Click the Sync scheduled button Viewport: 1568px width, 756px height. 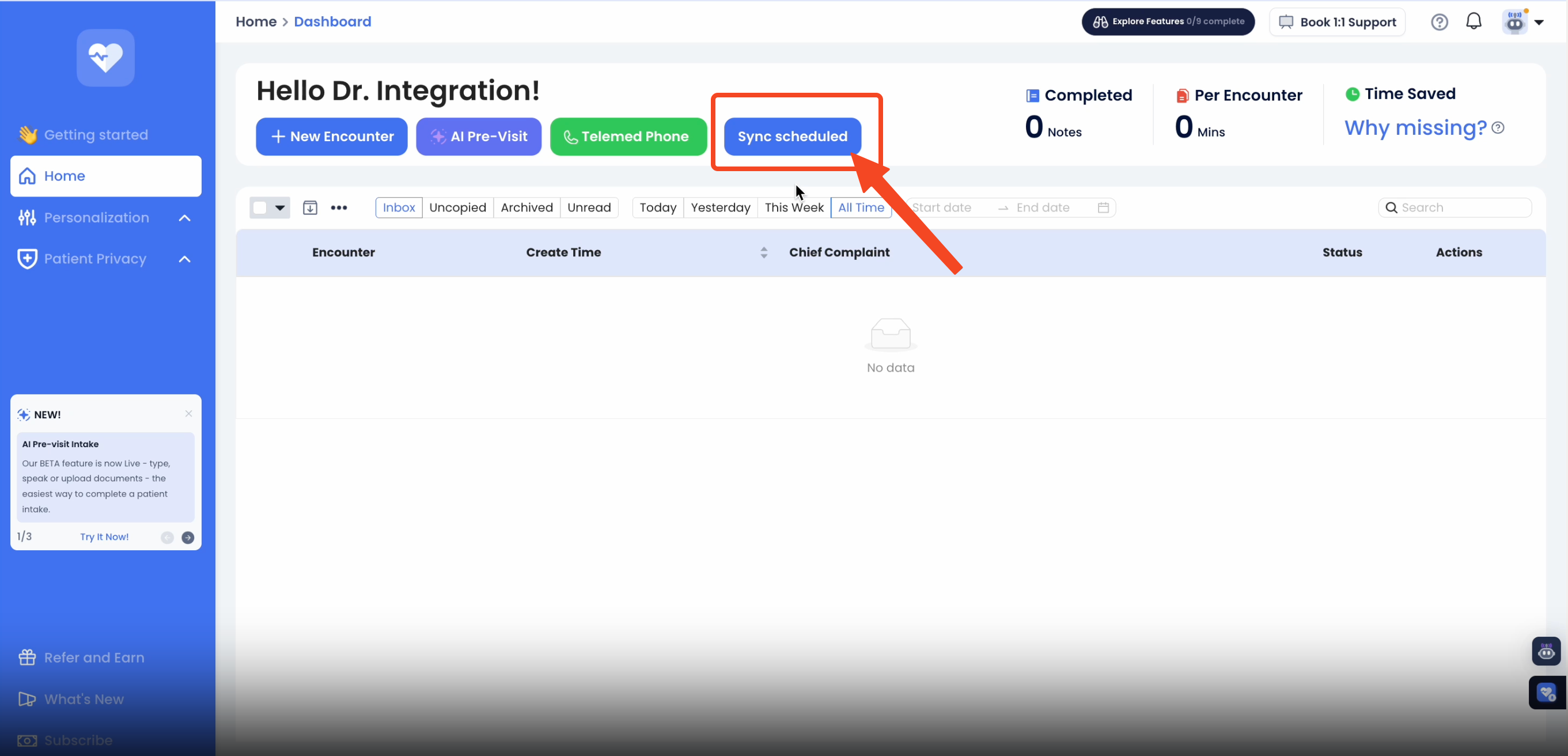[x=792, y=137]
